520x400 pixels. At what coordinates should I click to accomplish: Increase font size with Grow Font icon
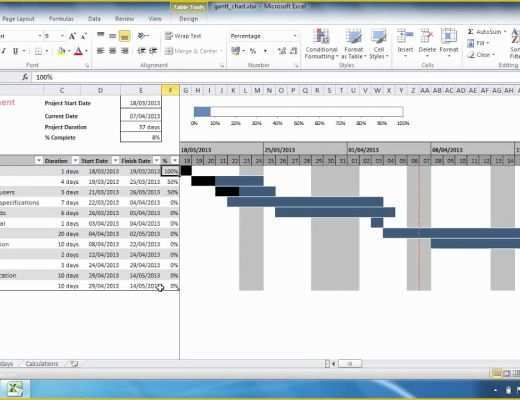(72, 36)
